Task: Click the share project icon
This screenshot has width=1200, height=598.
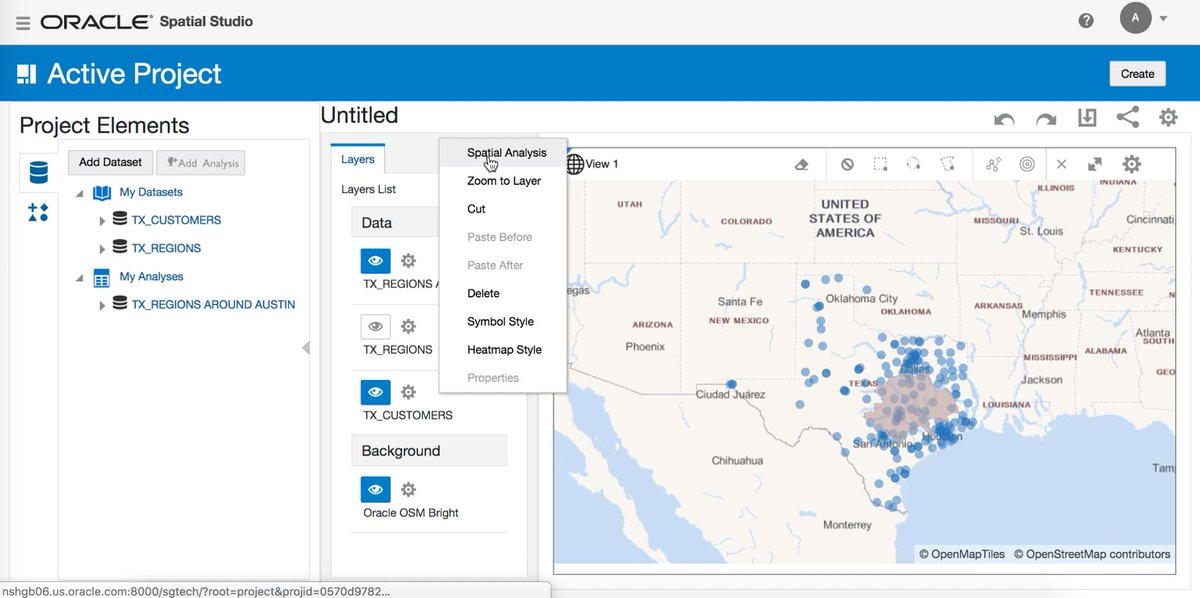Action: coord(1127,117)
